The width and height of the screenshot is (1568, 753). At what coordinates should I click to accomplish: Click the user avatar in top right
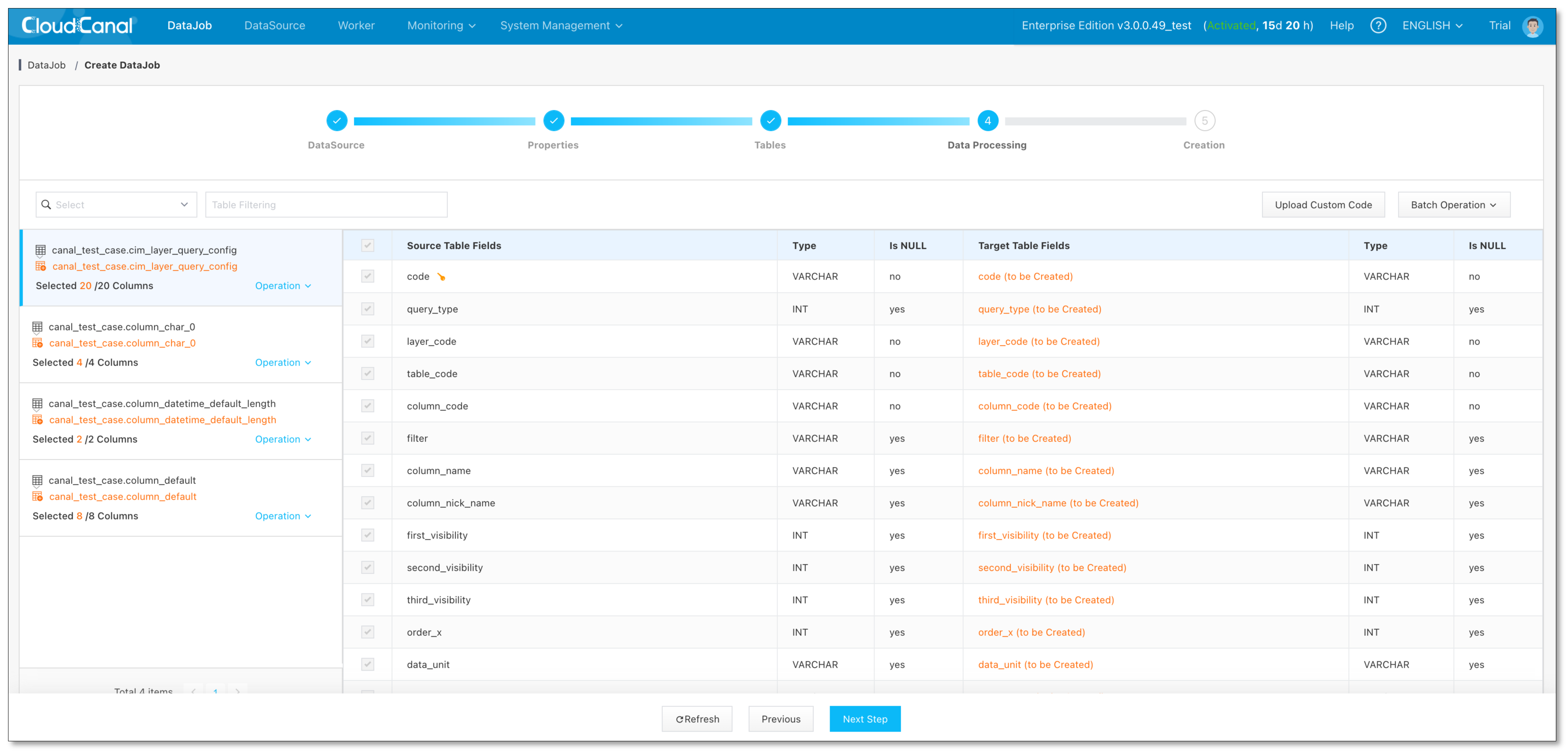(x=1533, y=26)
